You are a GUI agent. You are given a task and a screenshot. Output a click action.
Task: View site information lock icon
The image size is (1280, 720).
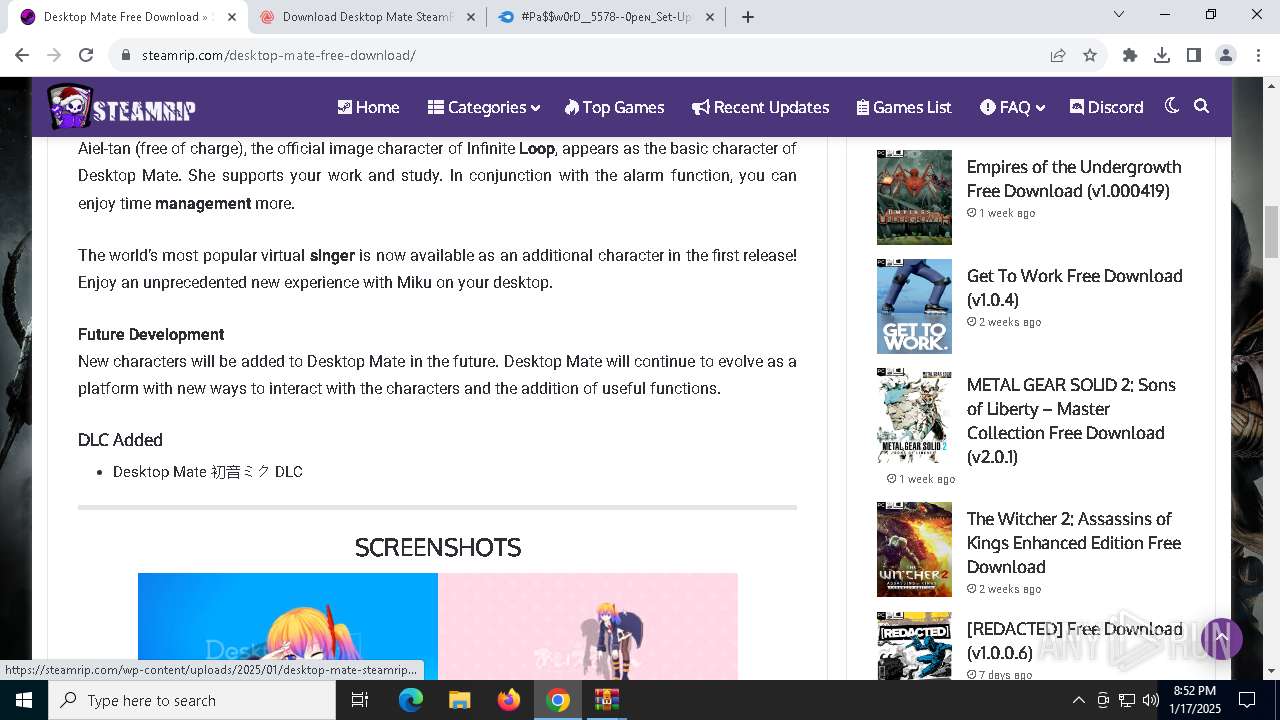[x=125, y=55]
